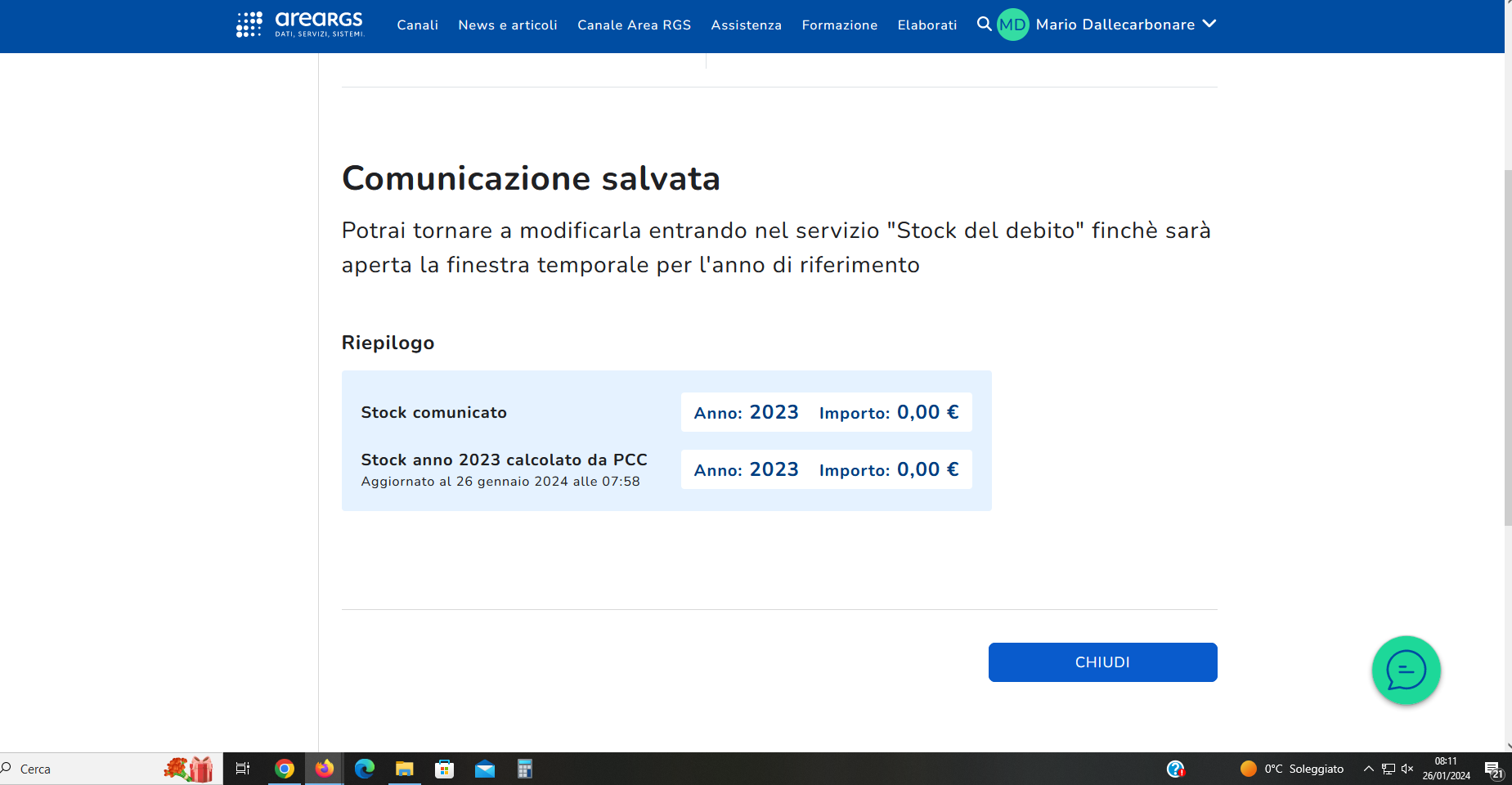Screen dimensions: 1512x785
Task: Launch Google Chrome from taskbar
Action: point(285,769)
